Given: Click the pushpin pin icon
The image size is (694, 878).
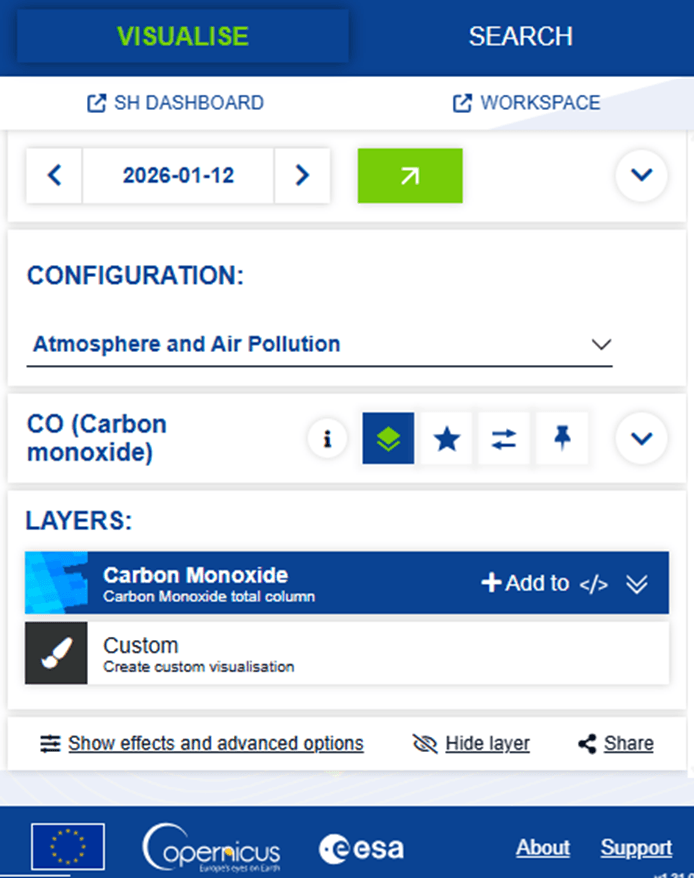Looking at the screenshot, I should pos(562,438).
